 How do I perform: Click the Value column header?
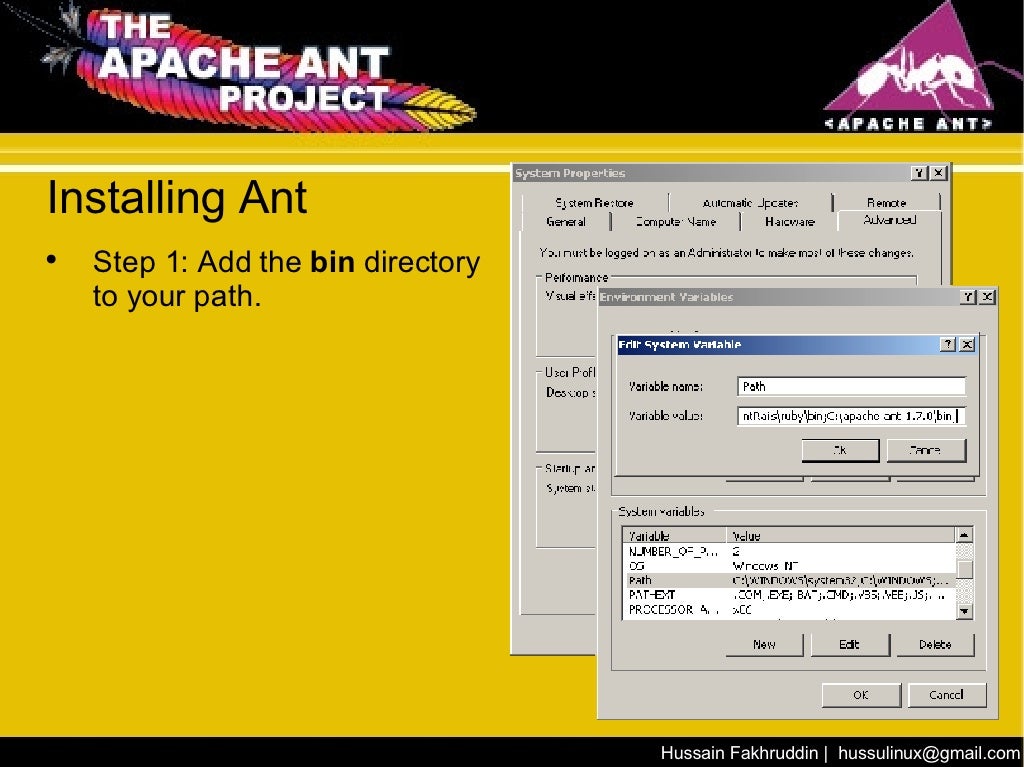(841, 536)
